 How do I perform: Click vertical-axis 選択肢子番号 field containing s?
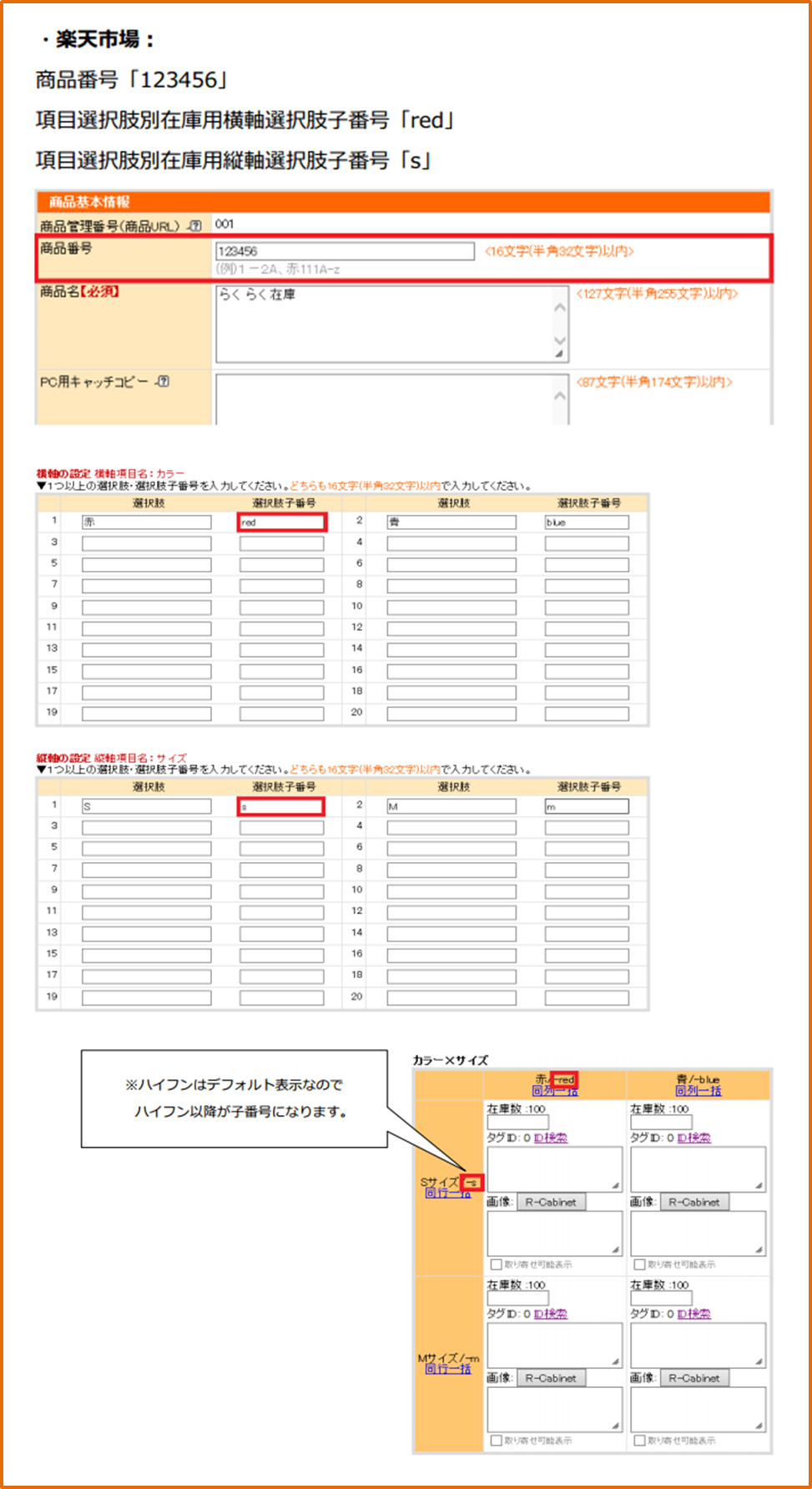click(x=282, y=806)
